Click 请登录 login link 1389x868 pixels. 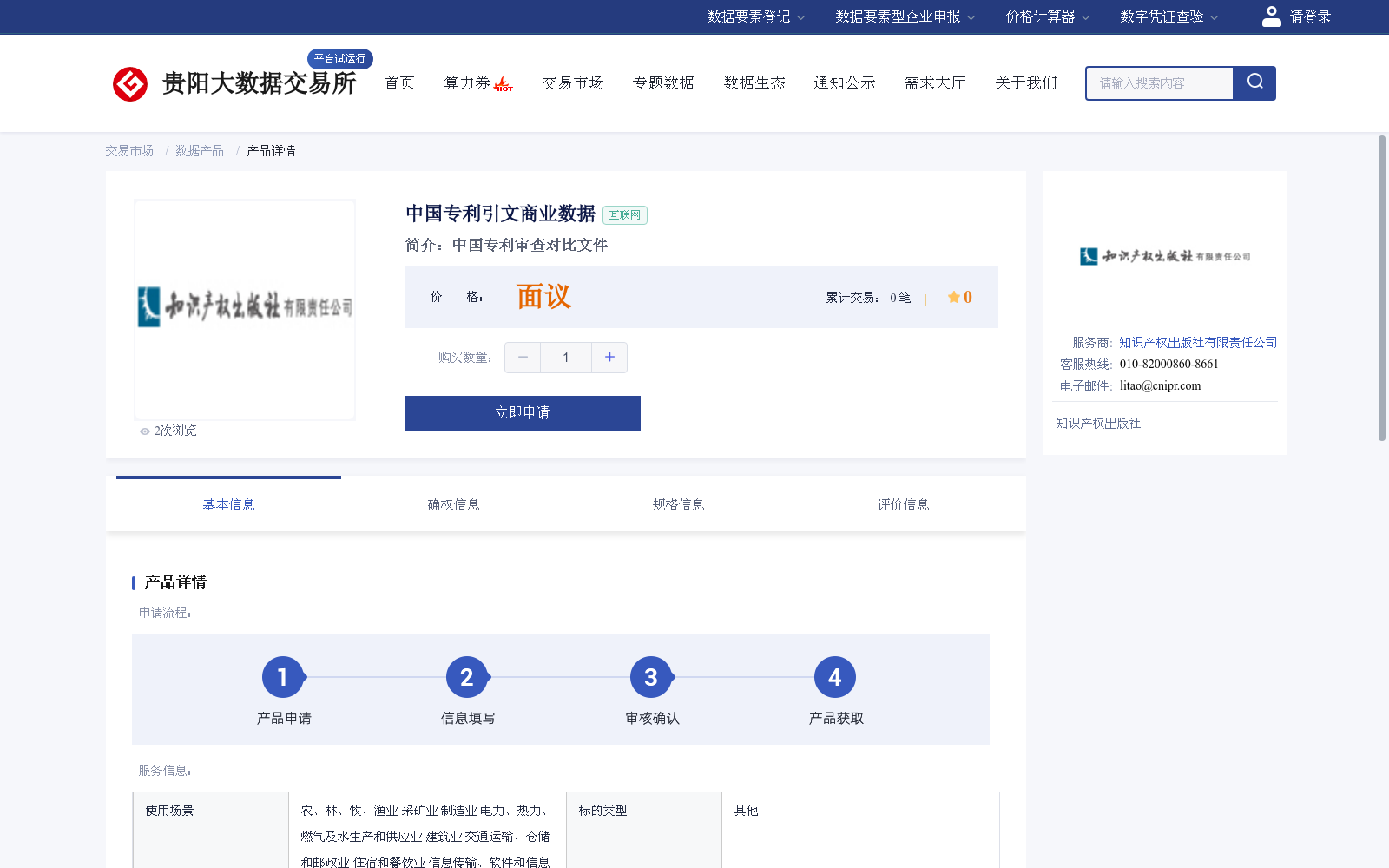1310,16
